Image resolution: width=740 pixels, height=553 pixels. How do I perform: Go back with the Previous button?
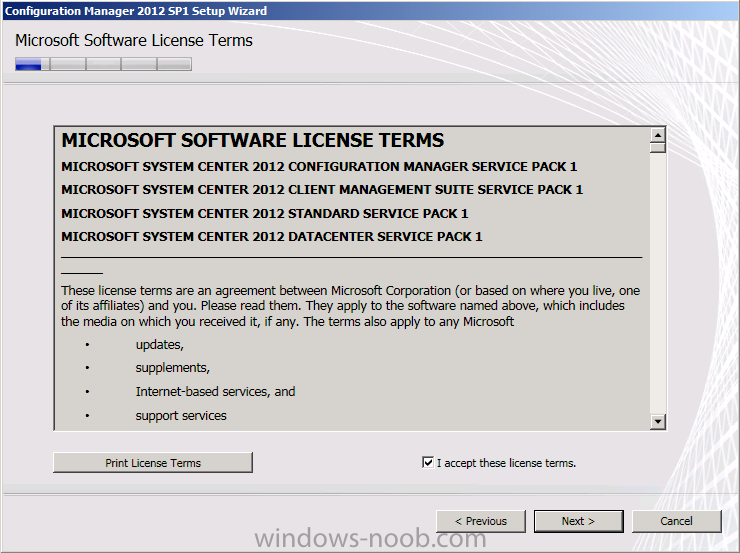coord(481,521)
